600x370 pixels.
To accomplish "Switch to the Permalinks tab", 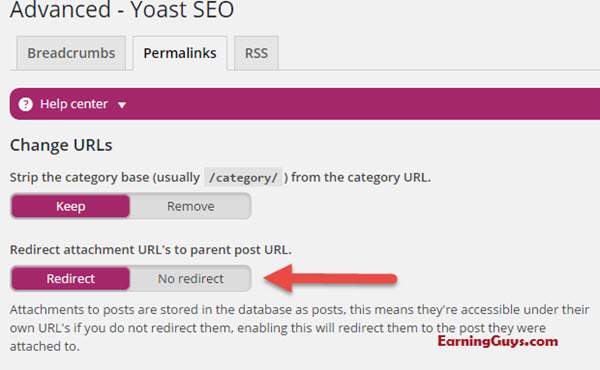I will [x=180, y=53].
